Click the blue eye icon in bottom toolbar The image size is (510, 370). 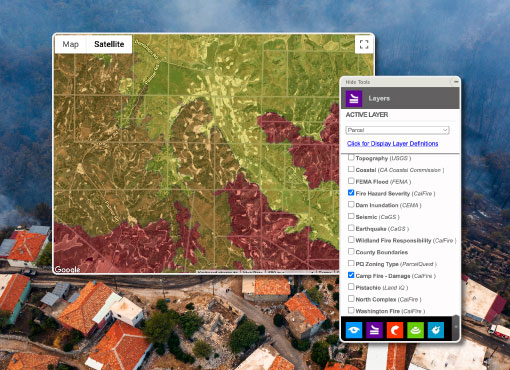click(354, 330)
